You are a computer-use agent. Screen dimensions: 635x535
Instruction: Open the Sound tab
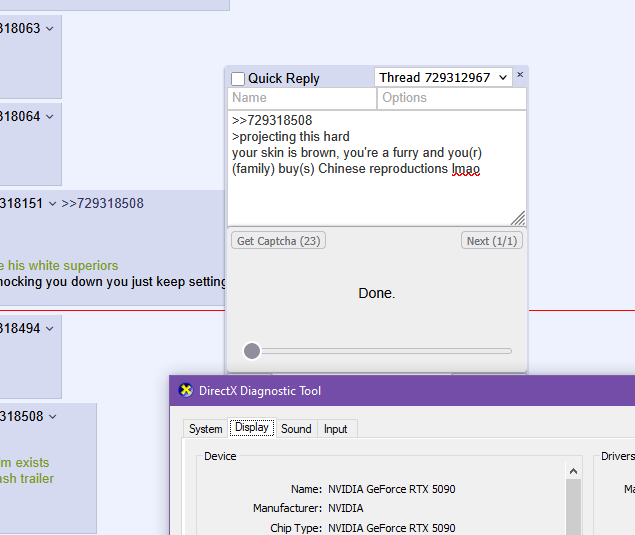coord(296,429)
